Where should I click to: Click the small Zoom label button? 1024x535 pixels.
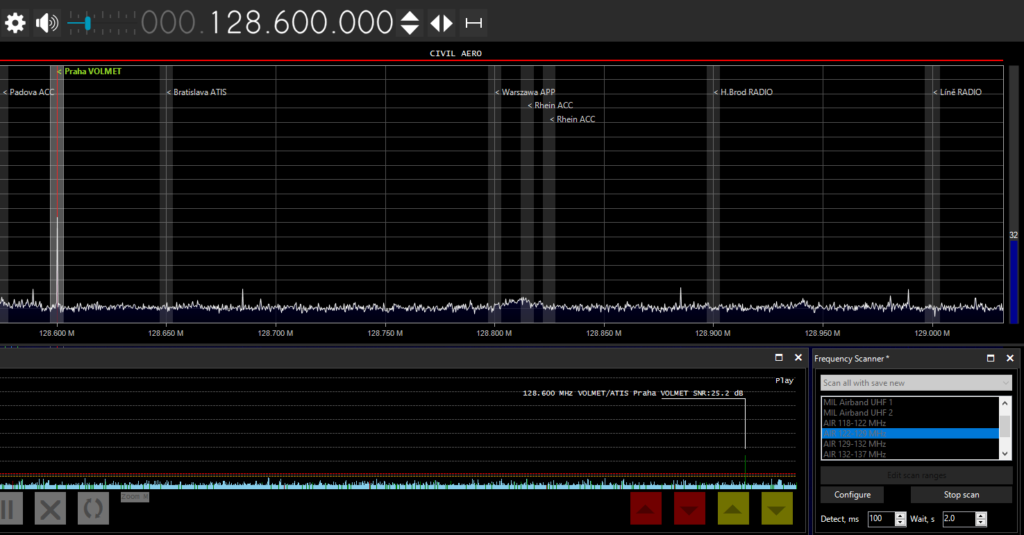coord(135,497)
